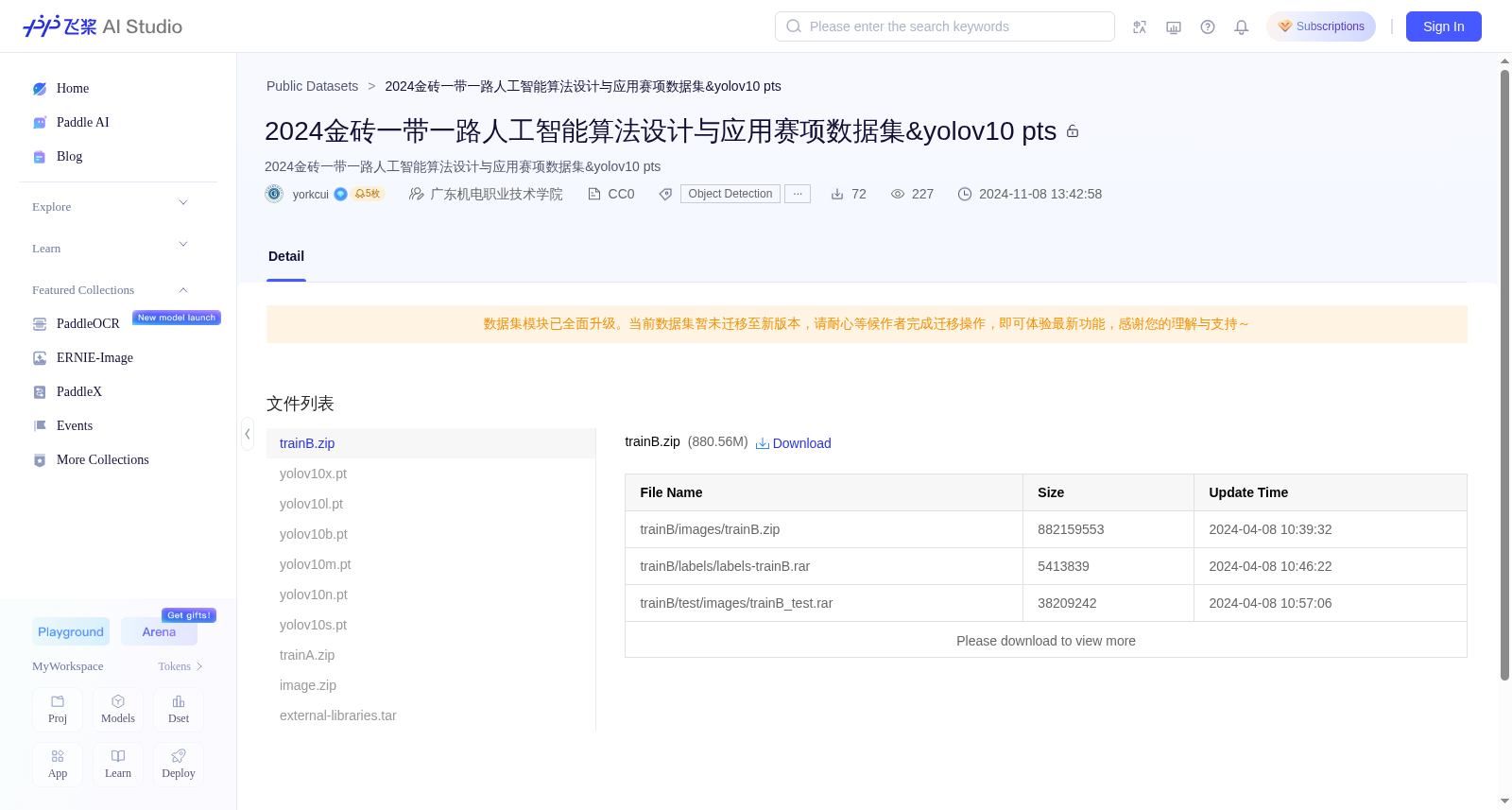Select trainB.zip in file list
Image resolution: width=1512 pixels, height=810 pixels.
[x=431, y=443]
